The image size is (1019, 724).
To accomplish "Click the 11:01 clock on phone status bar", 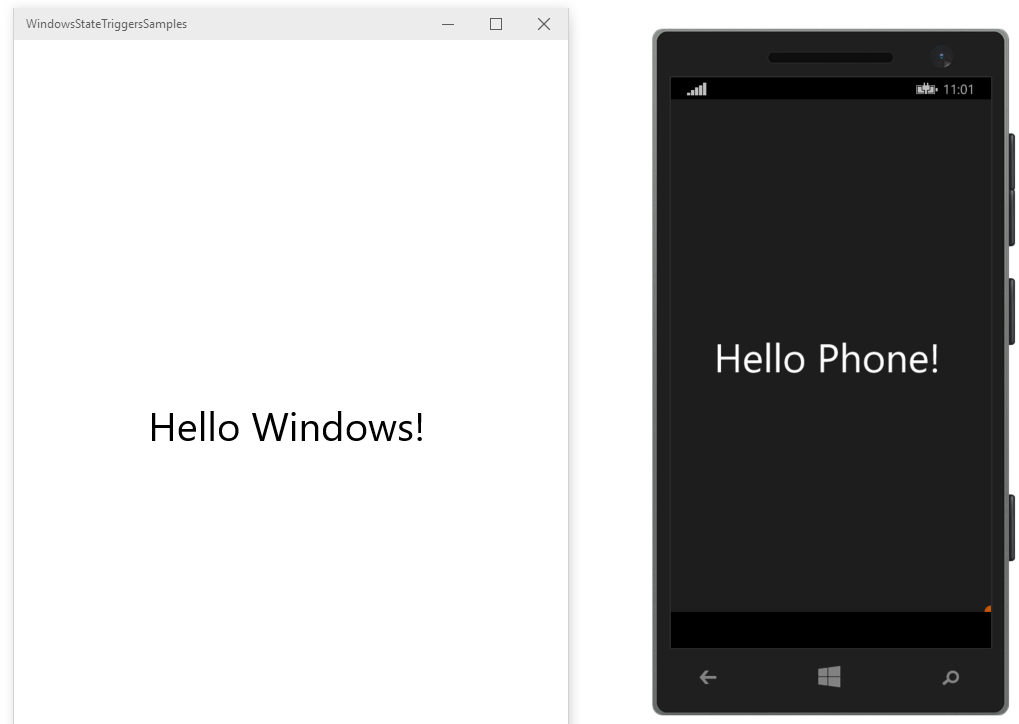I will tap(959, 90).
